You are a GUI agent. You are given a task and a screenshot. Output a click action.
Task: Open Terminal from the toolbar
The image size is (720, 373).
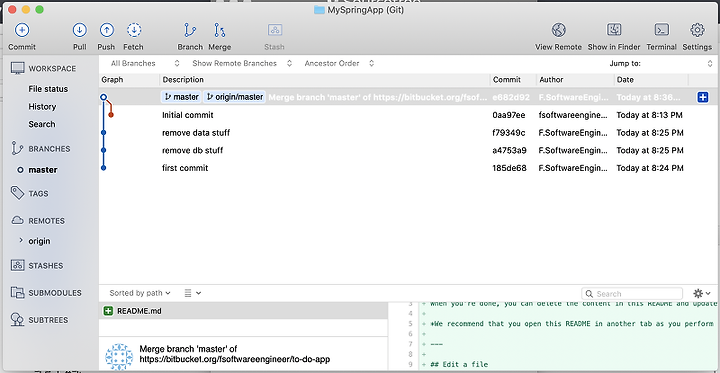click(662, 30)
